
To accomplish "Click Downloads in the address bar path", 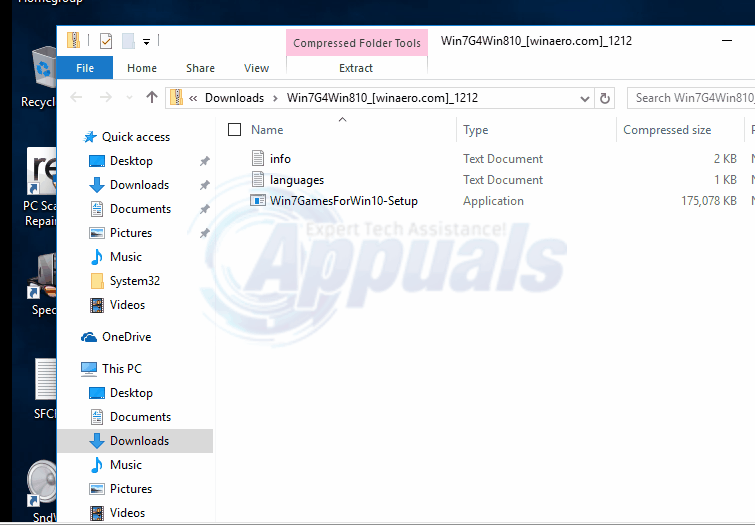I will point(234,98).
